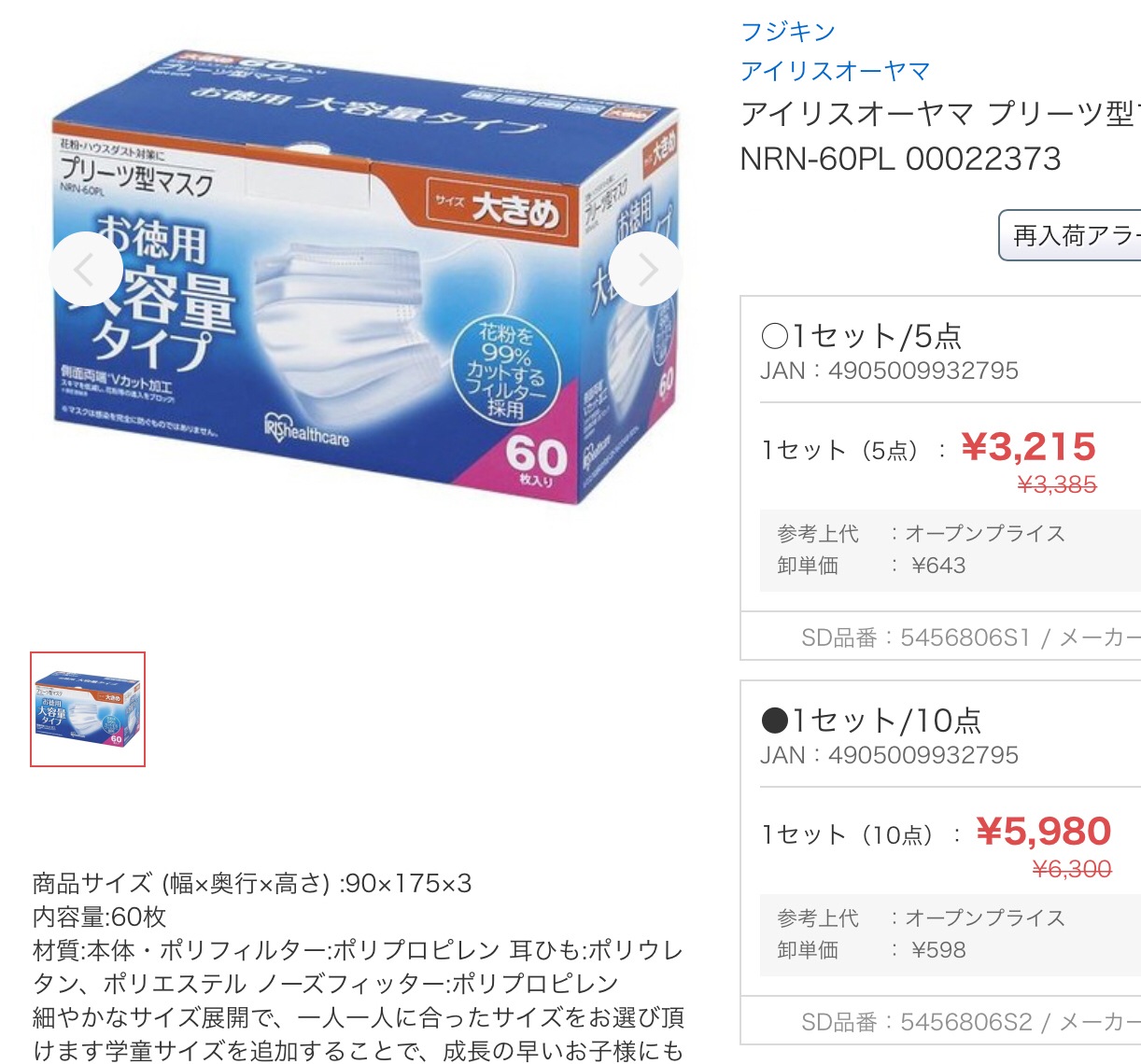Open the フジキン brand link
Image resolution: width=1141 pixels, height=1064 pixels.
click(x=787, y=32)
